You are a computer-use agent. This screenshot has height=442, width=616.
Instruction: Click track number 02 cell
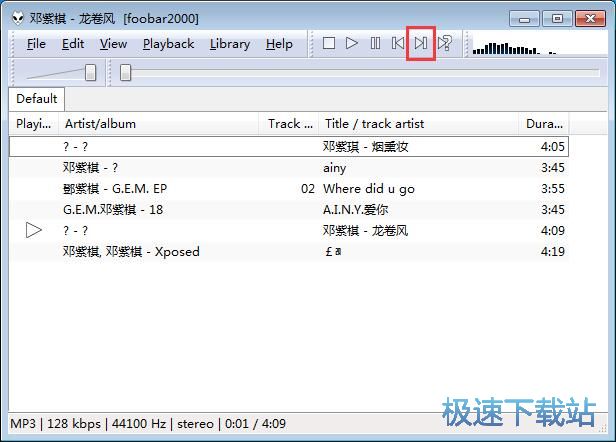pyautogui.click(x=308, y=189)
